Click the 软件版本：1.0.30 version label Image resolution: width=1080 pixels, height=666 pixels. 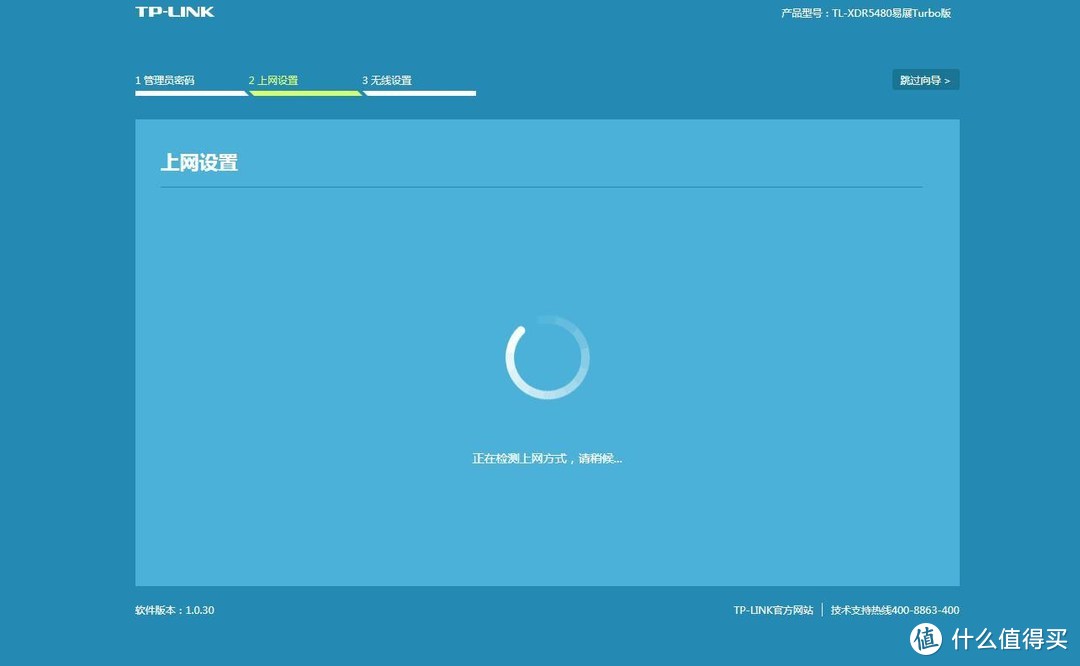(174, 610)
